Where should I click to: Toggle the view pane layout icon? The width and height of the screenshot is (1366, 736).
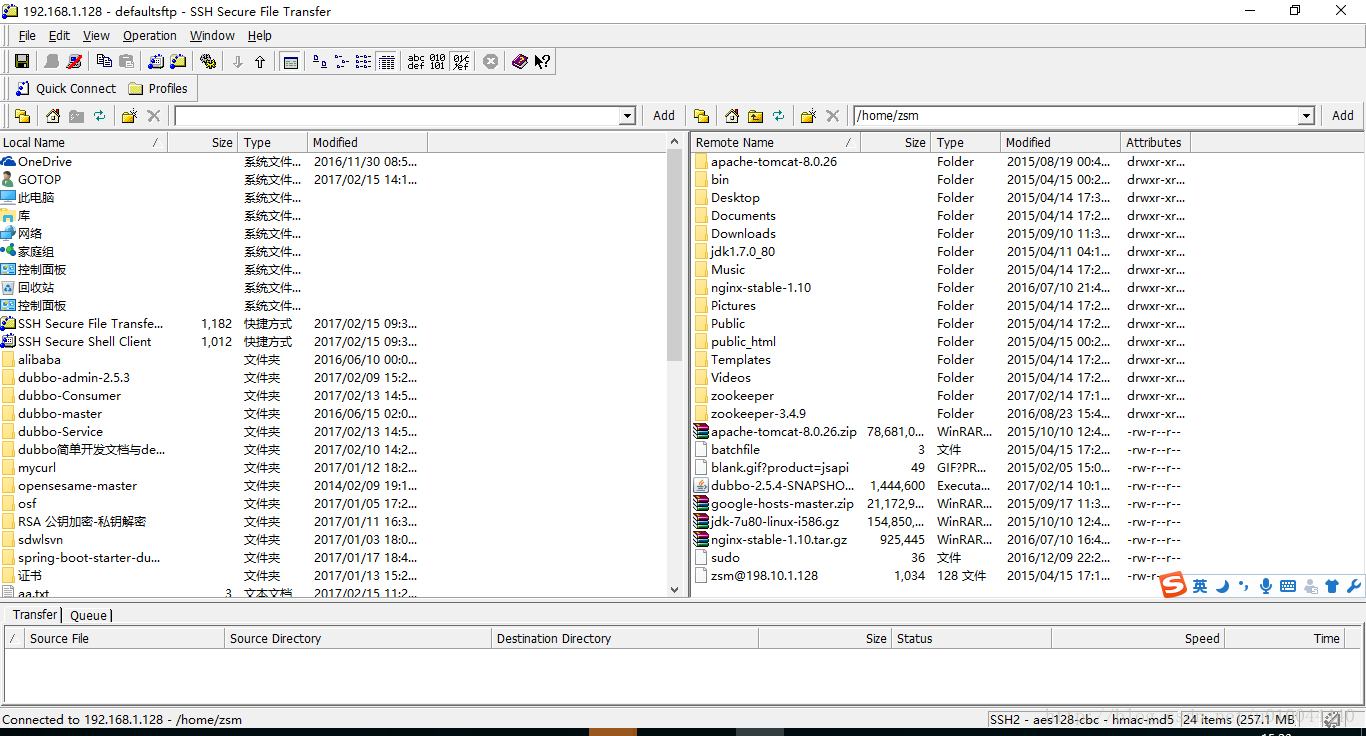point(290,61)
